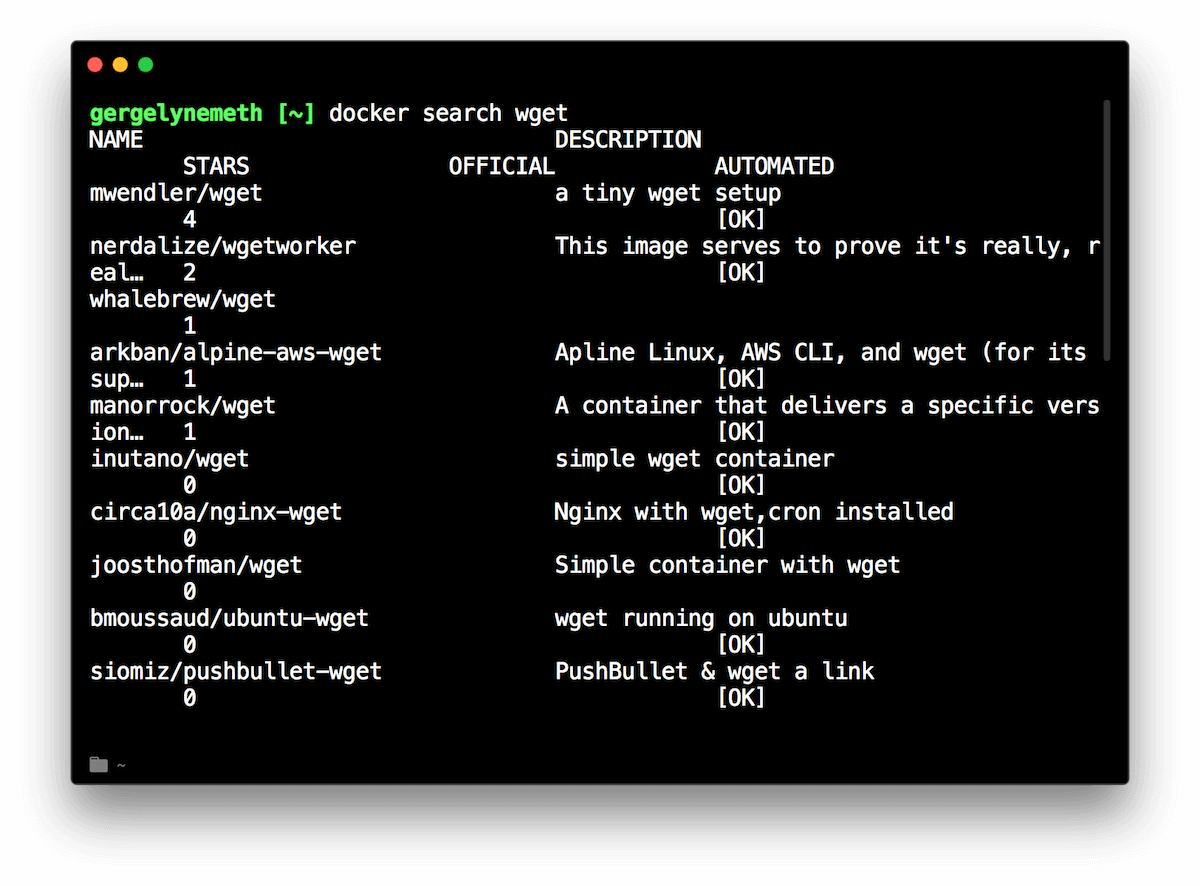Click the bmoussaud/ubuntu-wget entry
Screen dimensions: 1200x886
[229, 618]
